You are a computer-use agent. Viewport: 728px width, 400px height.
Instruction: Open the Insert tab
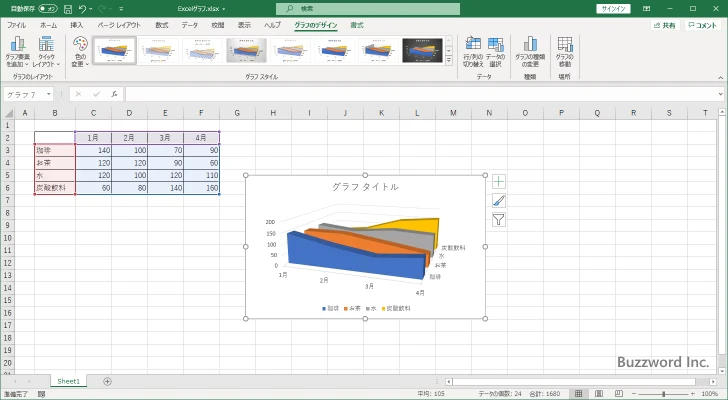(x=77, y=25)
